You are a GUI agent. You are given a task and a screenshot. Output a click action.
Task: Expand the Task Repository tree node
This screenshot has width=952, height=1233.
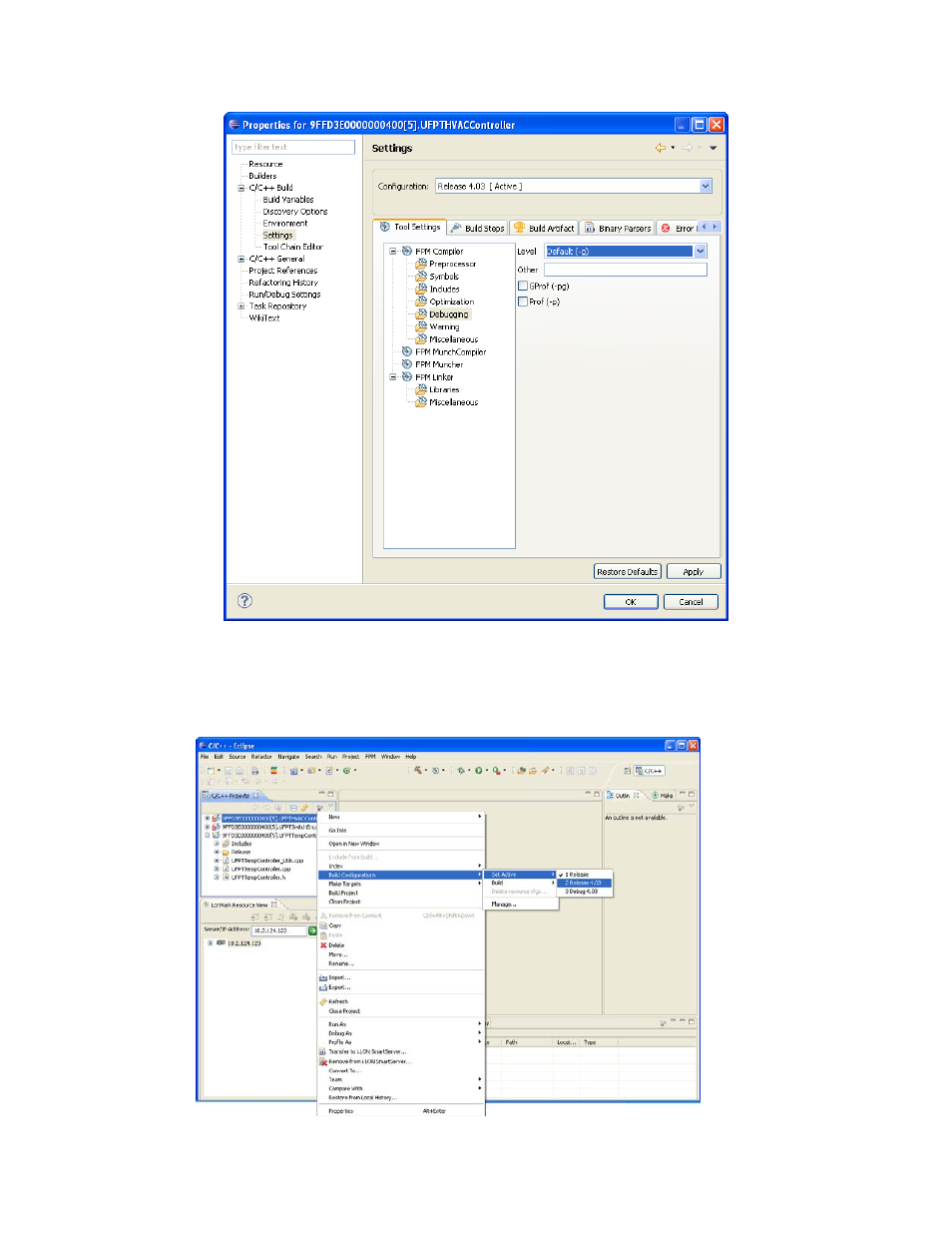(x=240, y=307)
